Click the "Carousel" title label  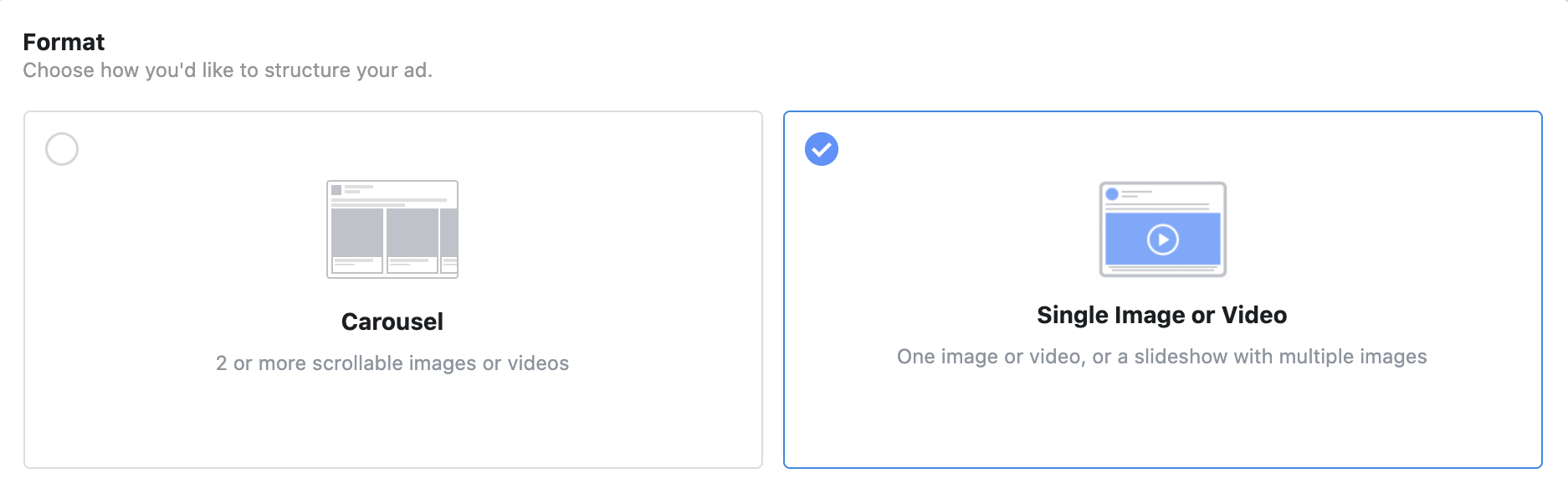[392, 322]
